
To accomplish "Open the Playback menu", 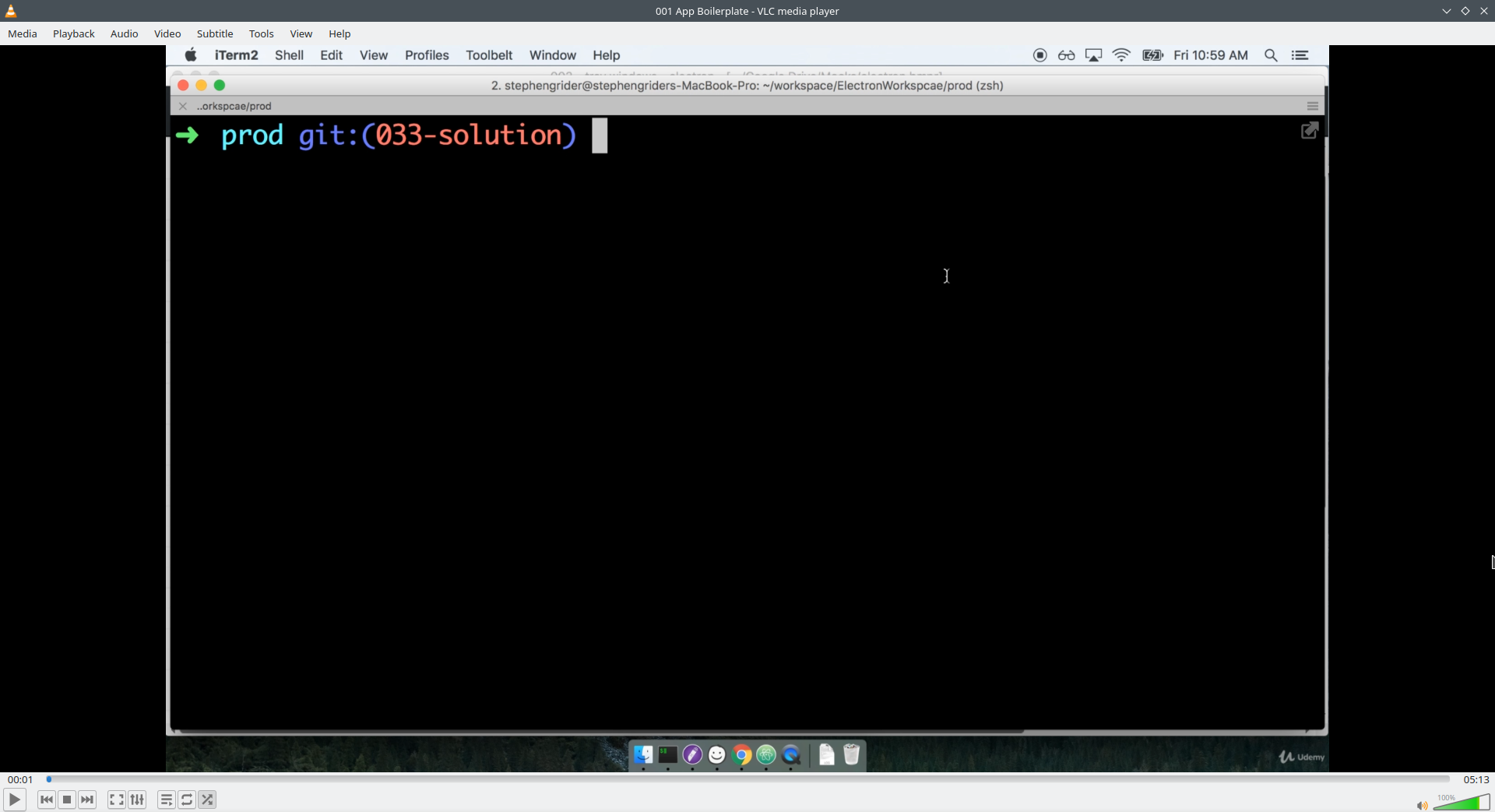I will 74,33.
